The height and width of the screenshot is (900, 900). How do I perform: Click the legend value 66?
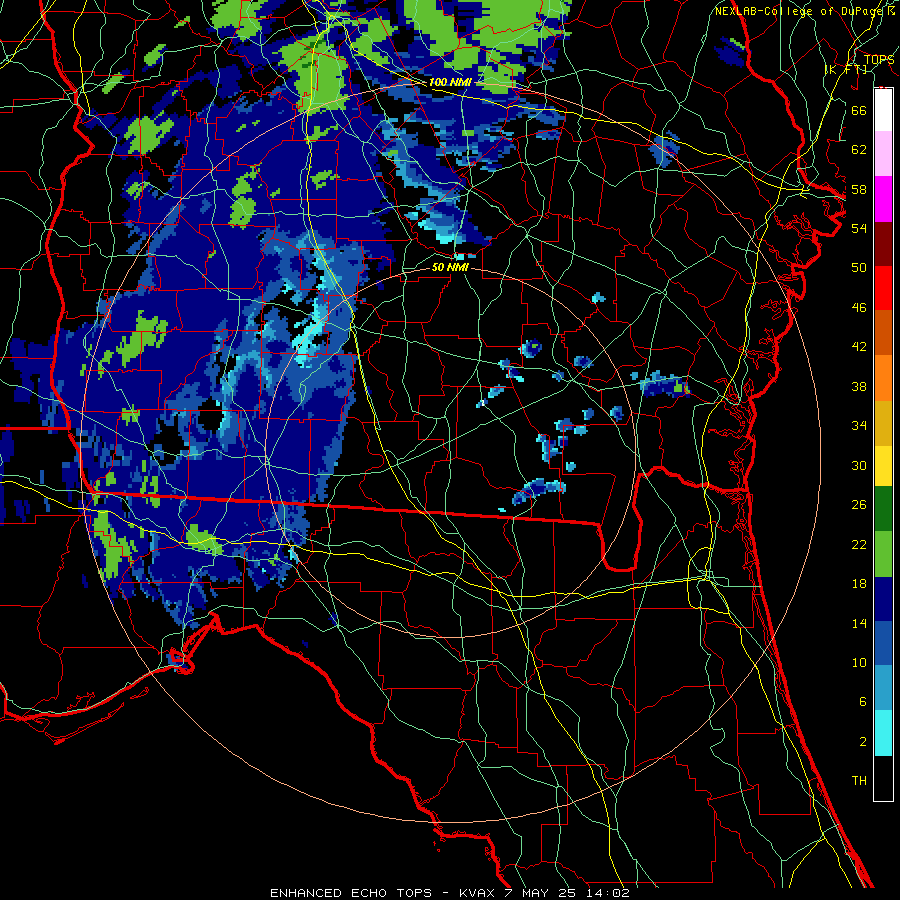[859, 110]
